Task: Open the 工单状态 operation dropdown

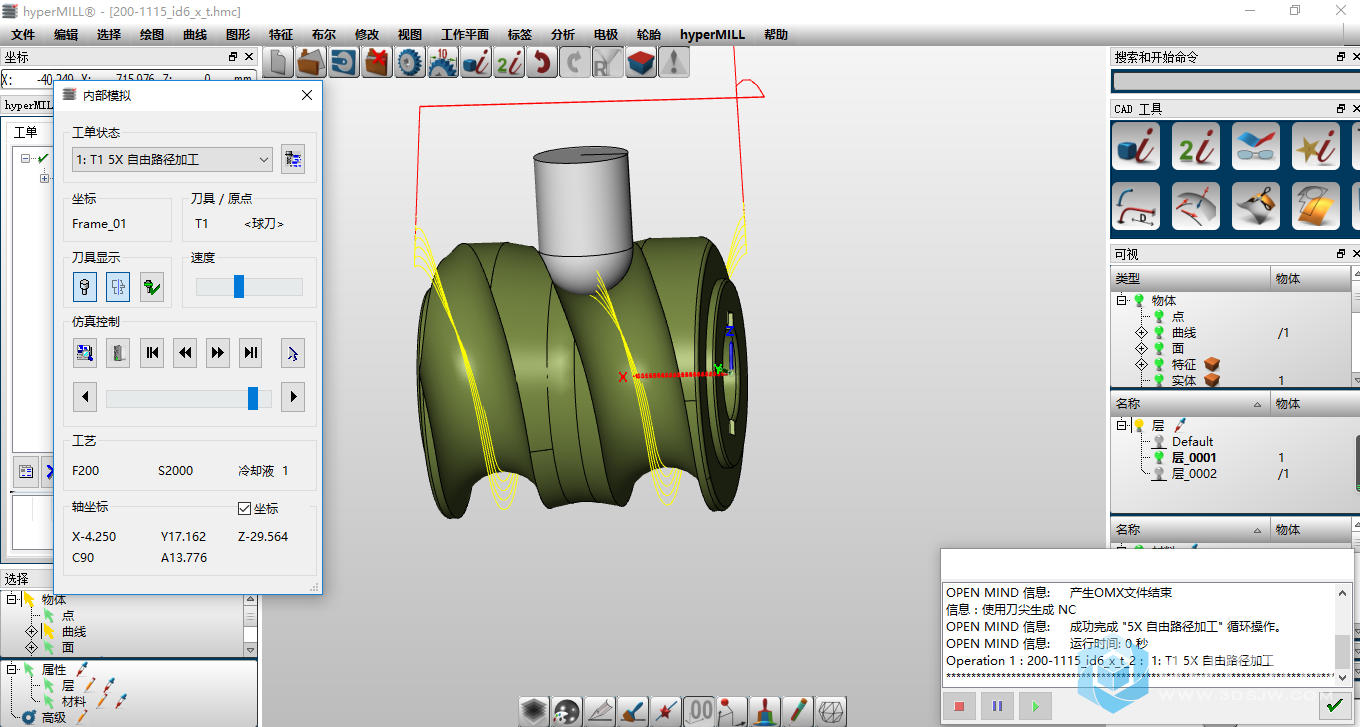Action: point(172,159)
